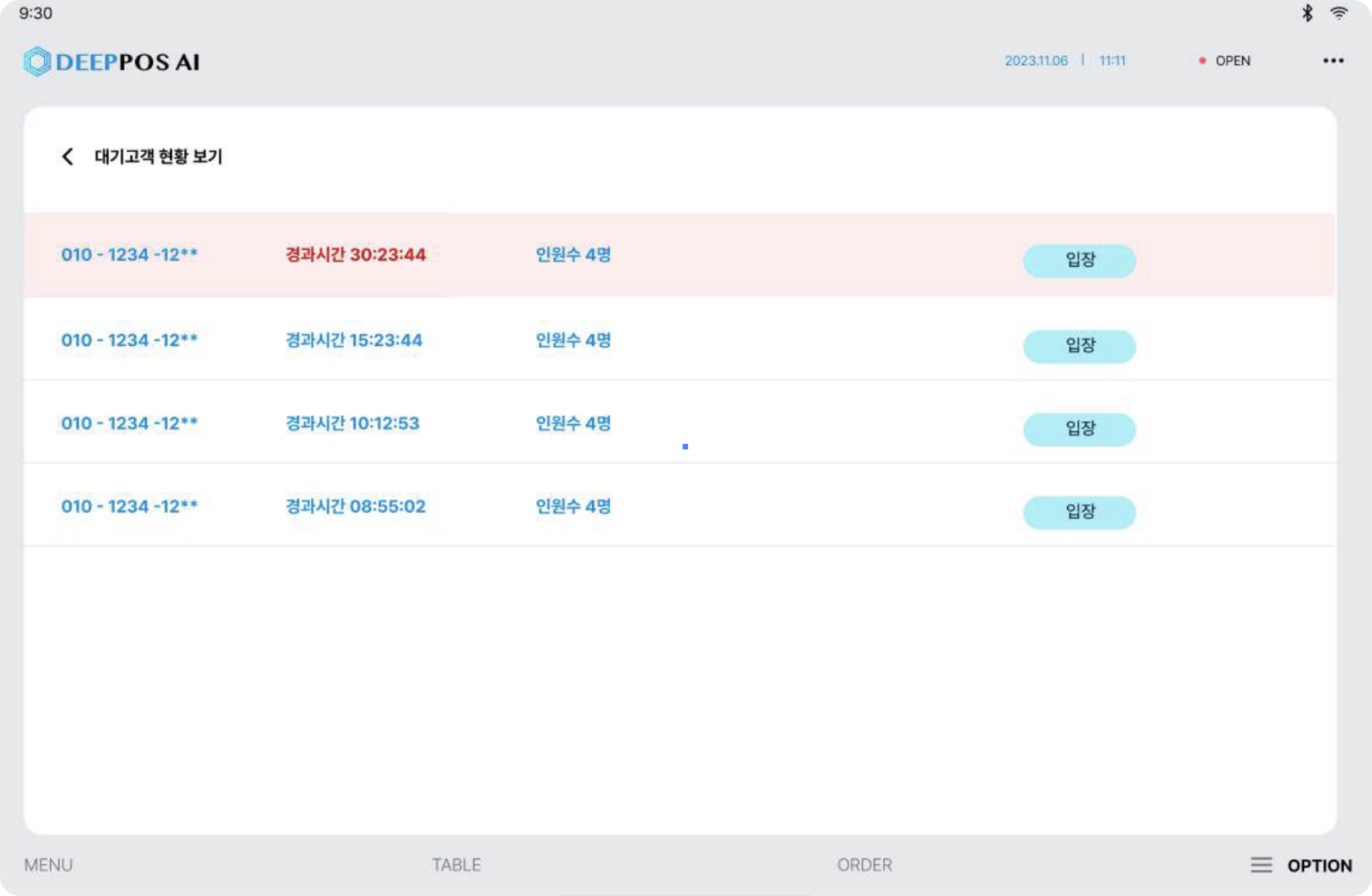Open the OPTION tab

pyautogui.click(x=1319, y=865)
